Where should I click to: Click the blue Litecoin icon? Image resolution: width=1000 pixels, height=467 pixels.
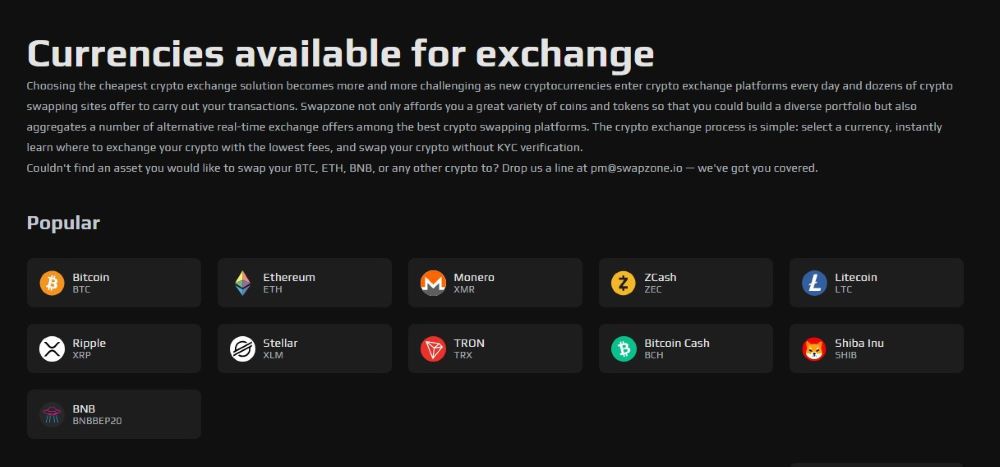(x=814, y=283)
